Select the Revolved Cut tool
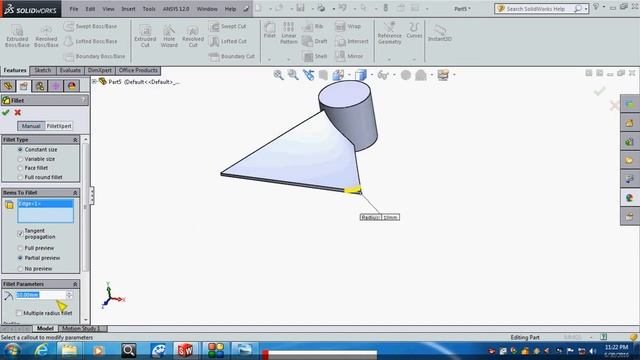The height and width of the screenshot is (360, 640). (193, 36)
